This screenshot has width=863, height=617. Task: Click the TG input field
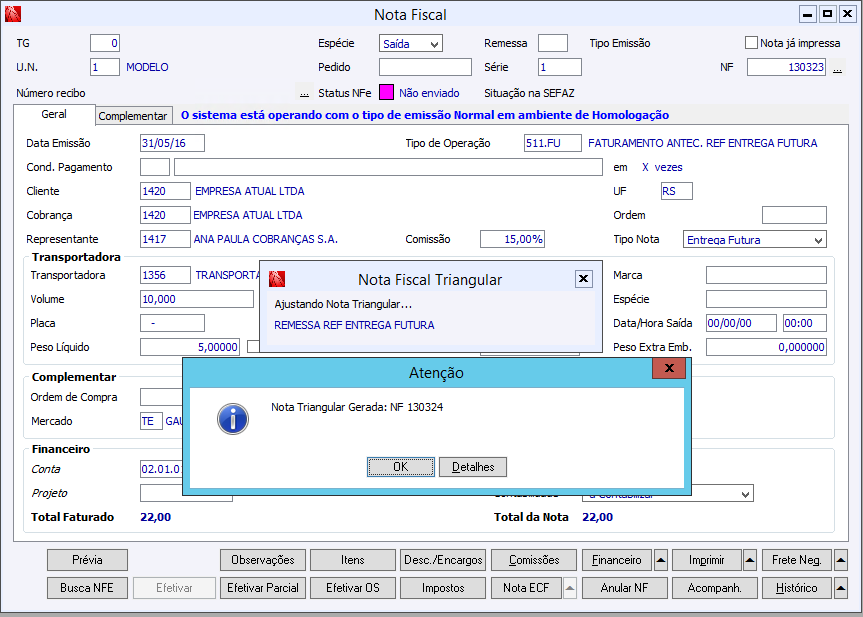pyautogui.click(x=105, y=43)
